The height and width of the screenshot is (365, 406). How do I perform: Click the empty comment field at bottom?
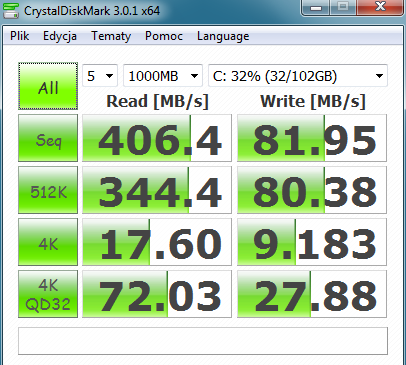203,341
